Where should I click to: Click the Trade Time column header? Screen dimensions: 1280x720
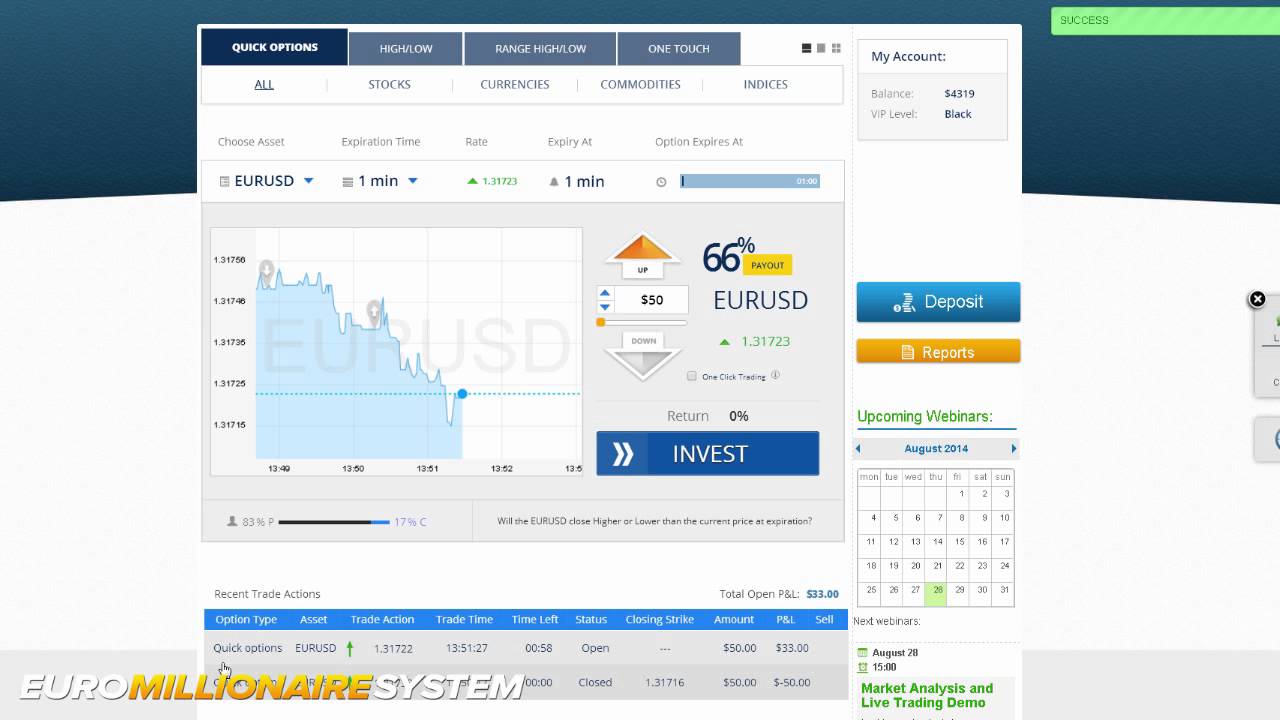(x=464, y=620)
